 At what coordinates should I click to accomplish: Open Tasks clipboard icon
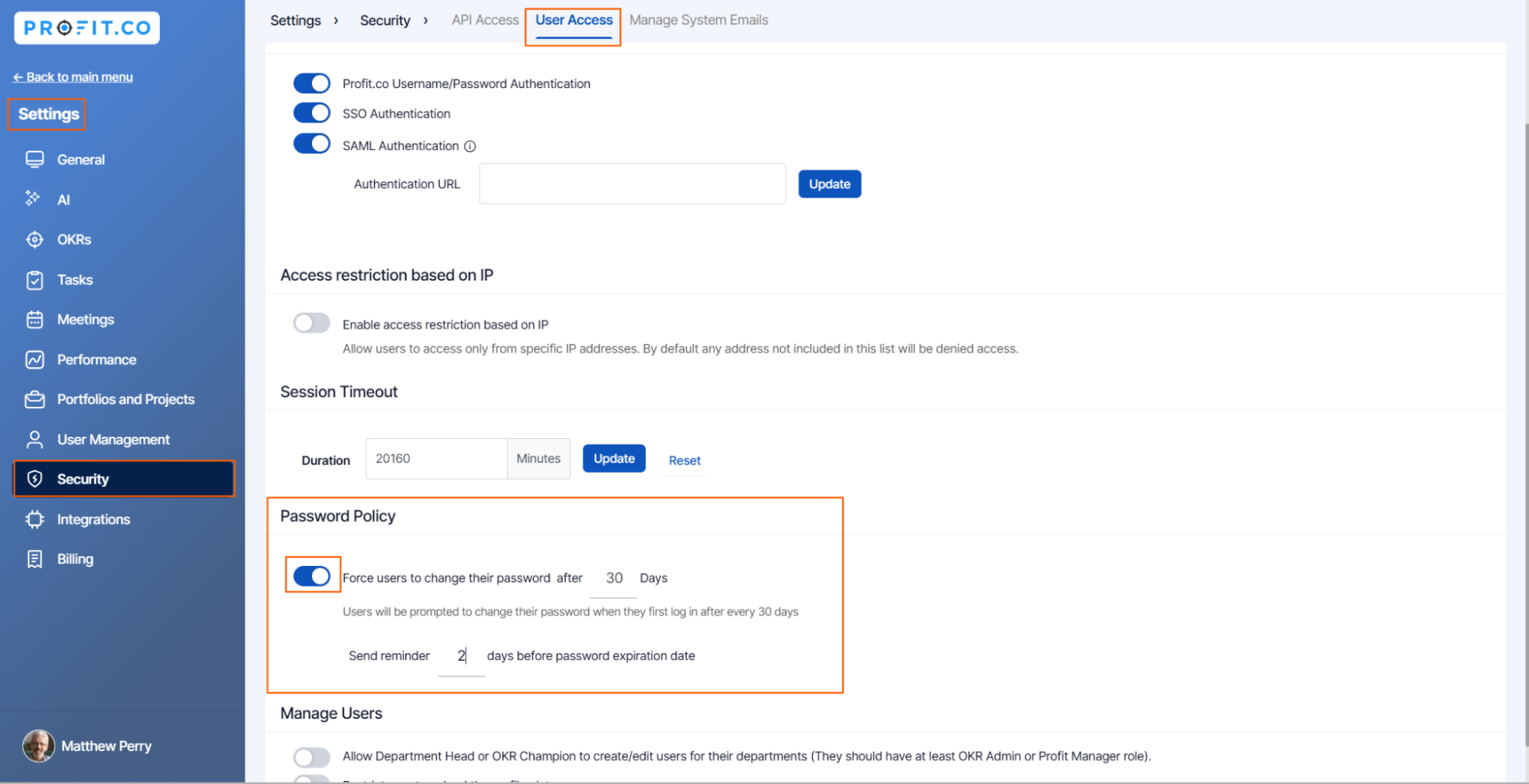point(34,280)
